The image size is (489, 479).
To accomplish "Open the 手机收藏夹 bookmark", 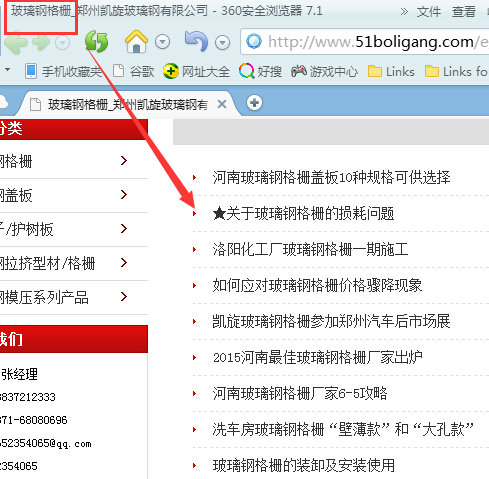I will click(x=64, y=71).
